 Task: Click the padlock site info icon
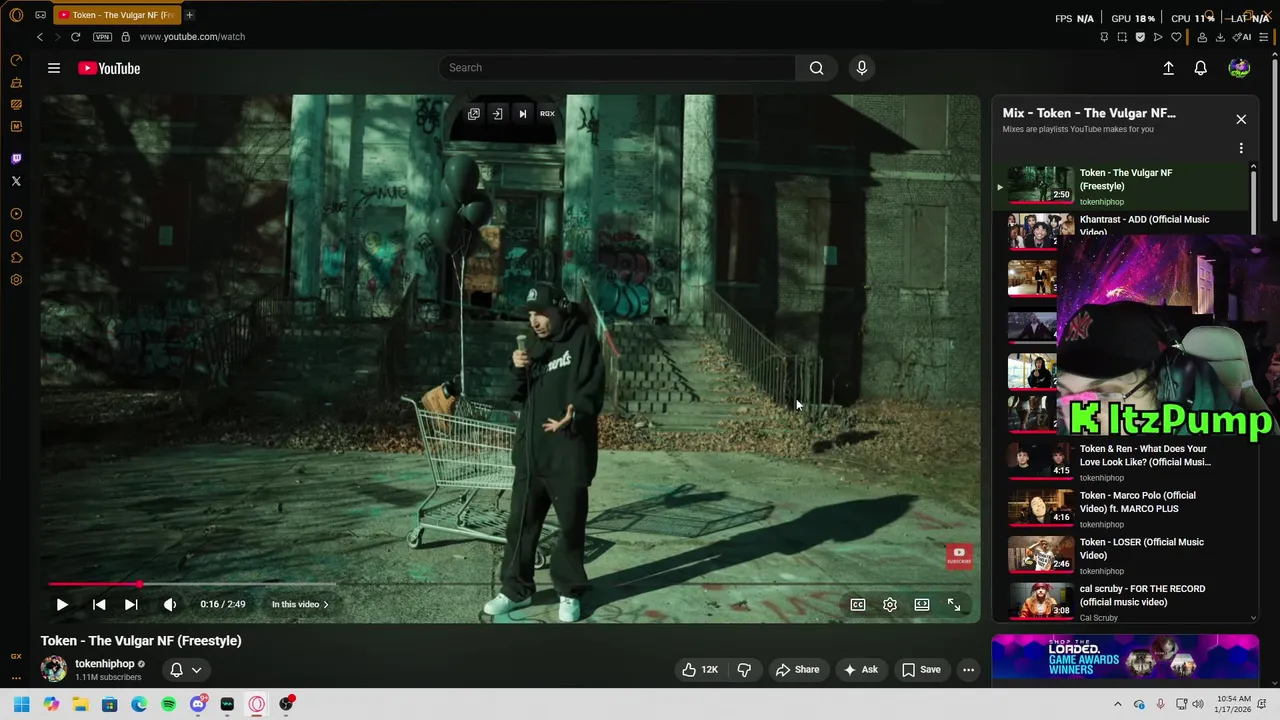tap(125, 37)
